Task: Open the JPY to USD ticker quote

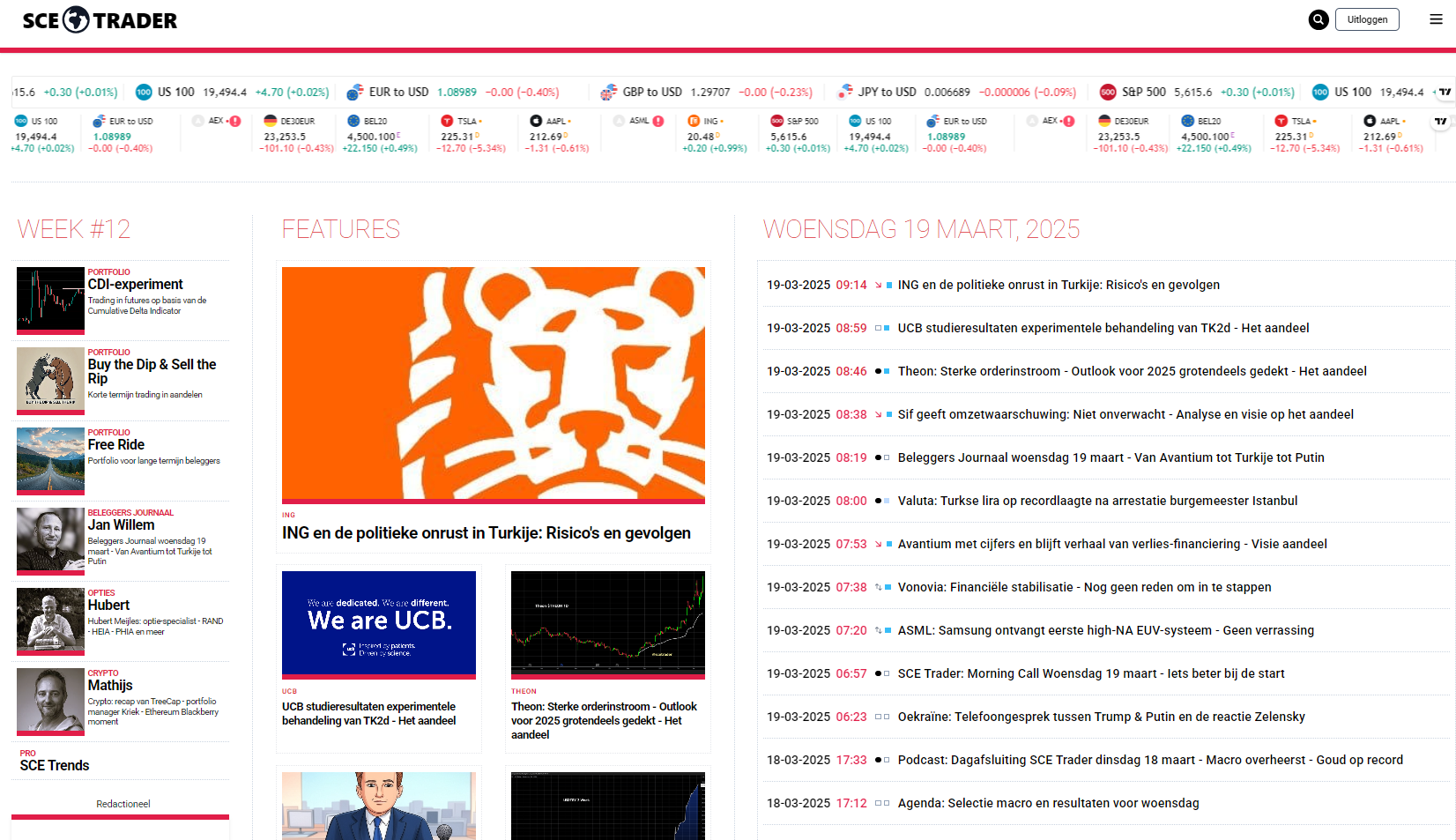Action: (x=957, y=92)
